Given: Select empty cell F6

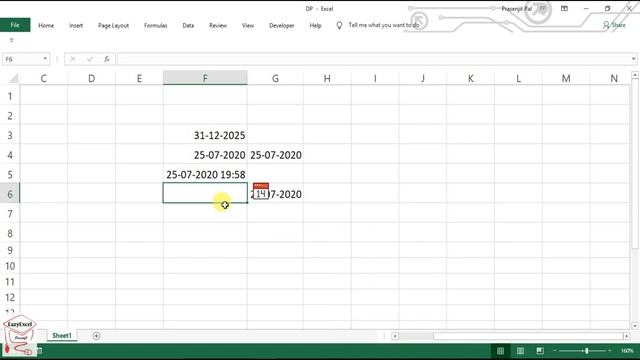Looking at the screenshot, I should click(x=205, y=193).
